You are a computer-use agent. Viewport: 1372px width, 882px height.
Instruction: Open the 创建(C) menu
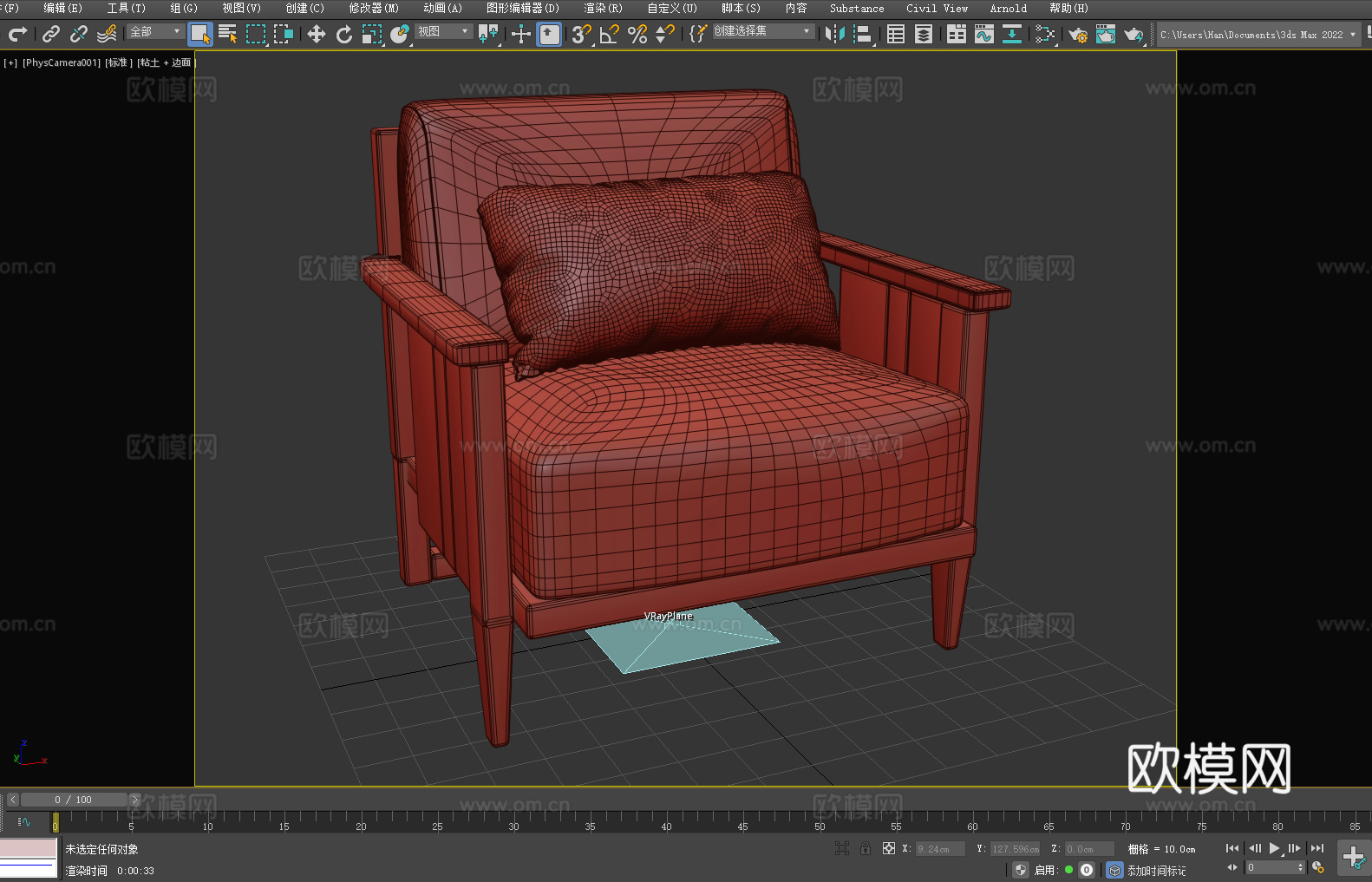[x=304, y=8]
